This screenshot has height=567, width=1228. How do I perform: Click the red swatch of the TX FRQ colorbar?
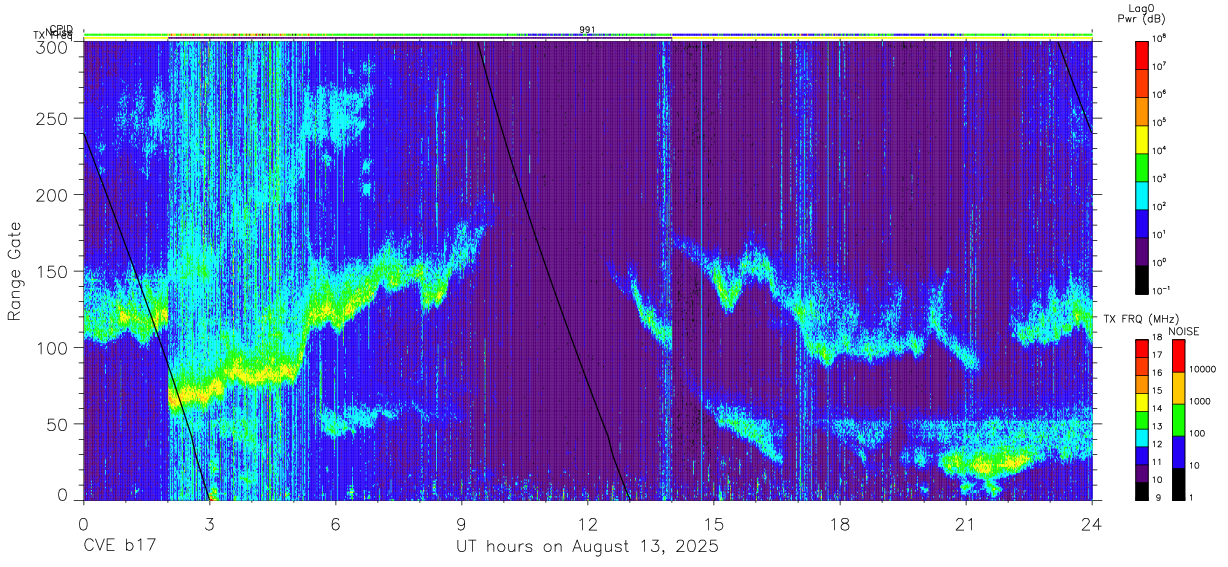(x=1141, y=349)
